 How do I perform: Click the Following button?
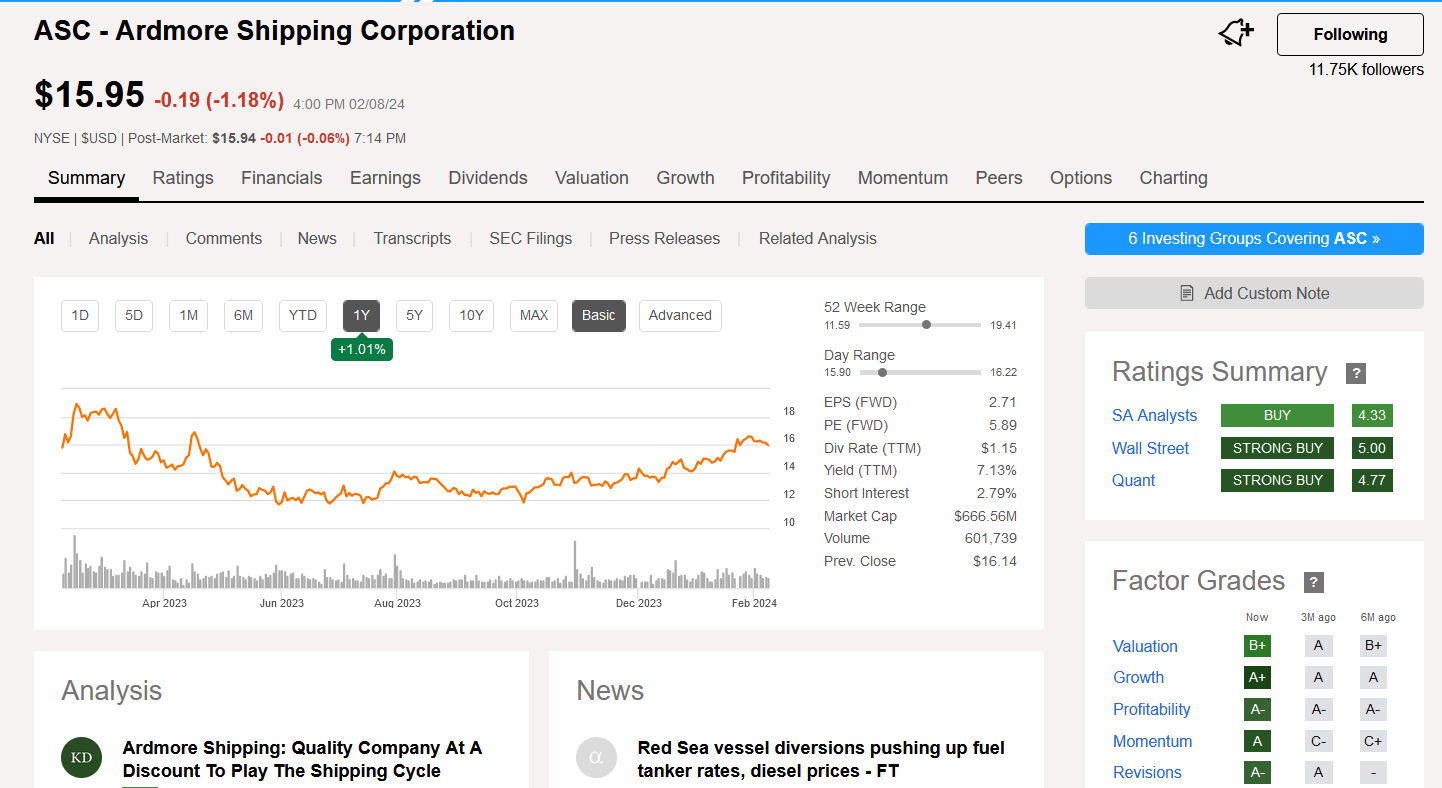(x=1350, y=34)
